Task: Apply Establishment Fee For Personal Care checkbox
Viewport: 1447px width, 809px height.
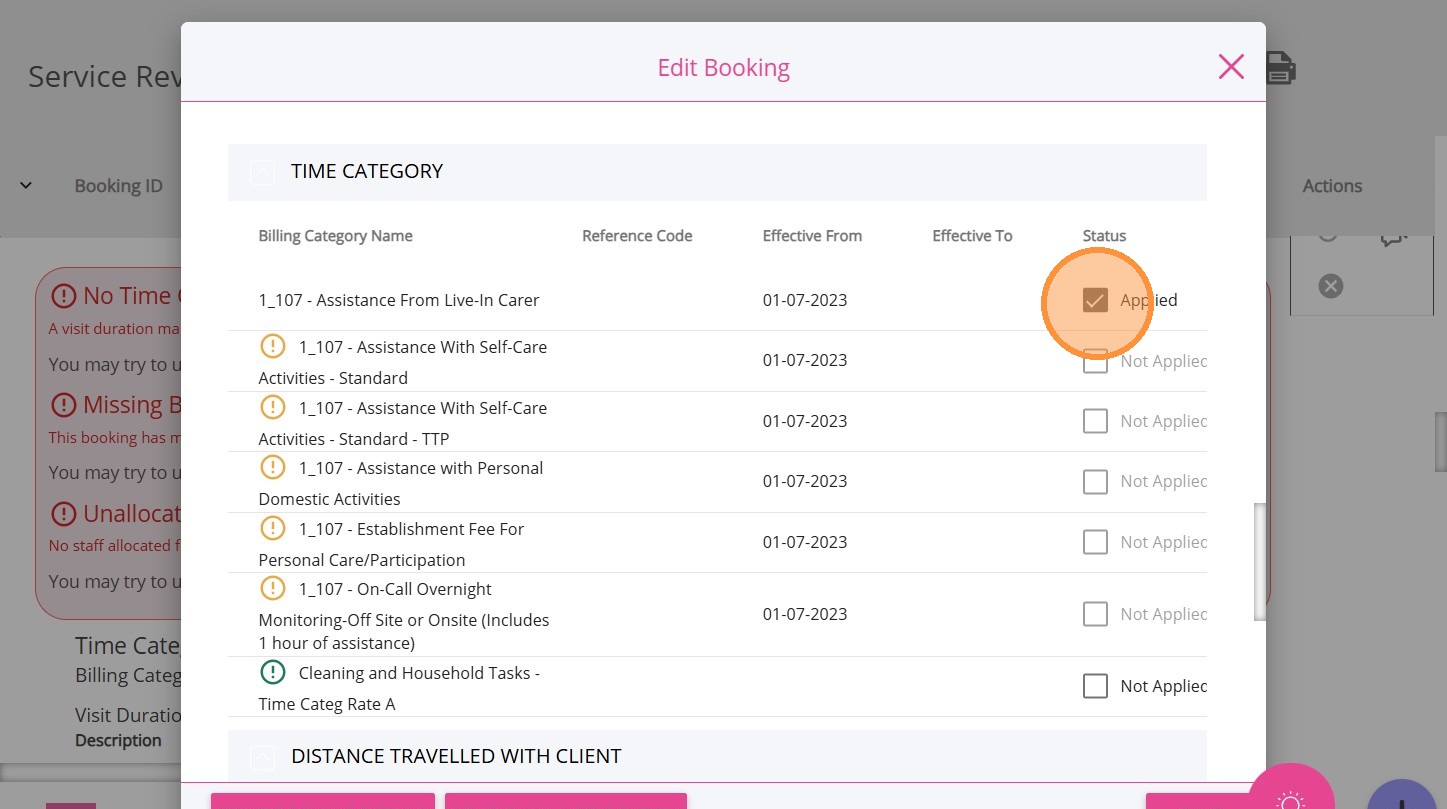Action: point(1096,542)
